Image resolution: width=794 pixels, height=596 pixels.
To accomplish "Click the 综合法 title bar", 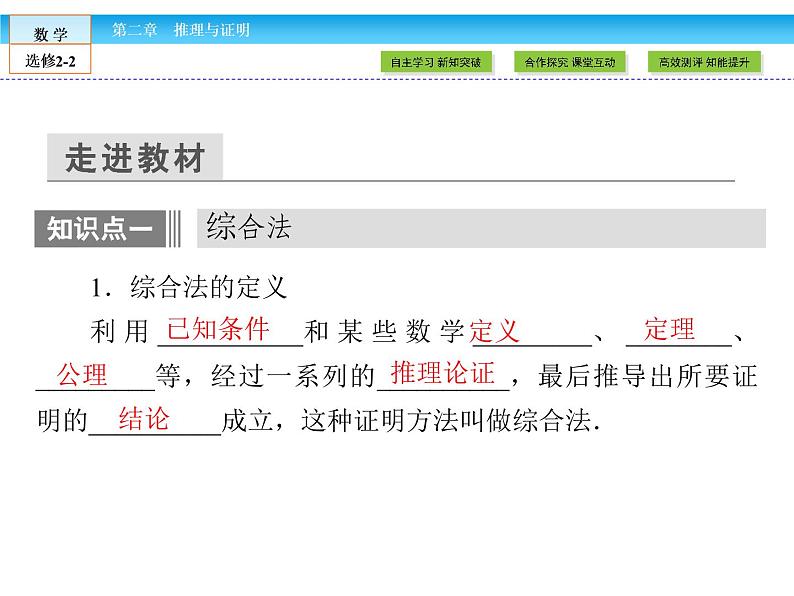I will (x=480, y=228).
